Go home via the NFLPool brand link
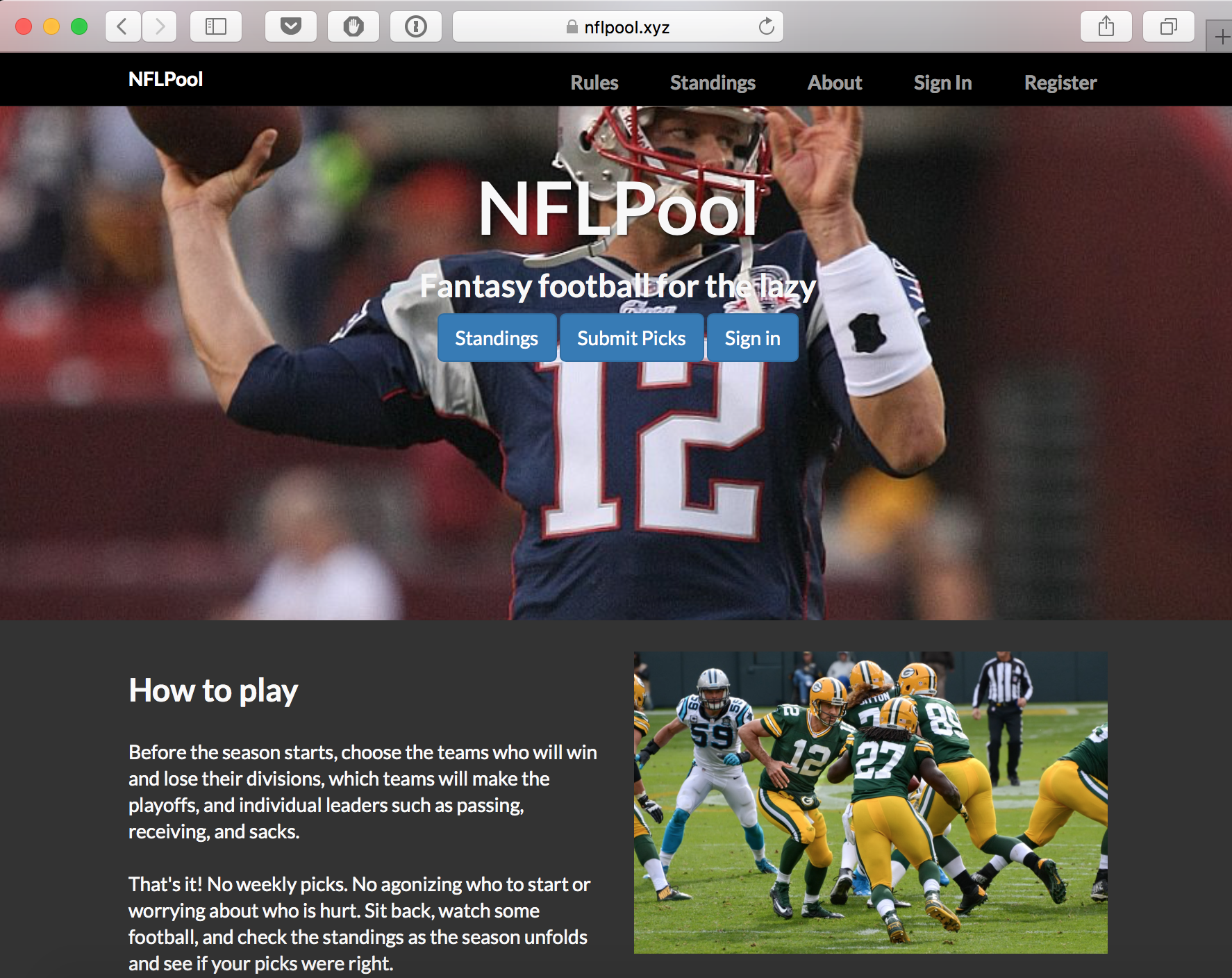Screen dimensions: 1232x978 [x=165, y=78]
